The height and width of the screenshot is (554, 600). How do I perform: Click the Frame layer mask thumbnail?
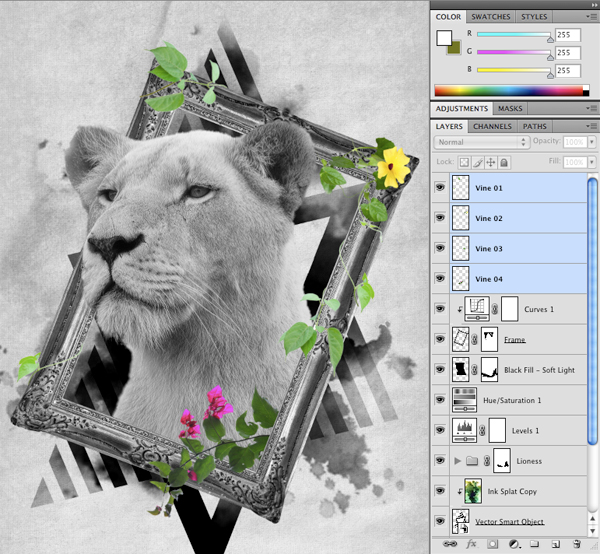[x=489, y=339]
